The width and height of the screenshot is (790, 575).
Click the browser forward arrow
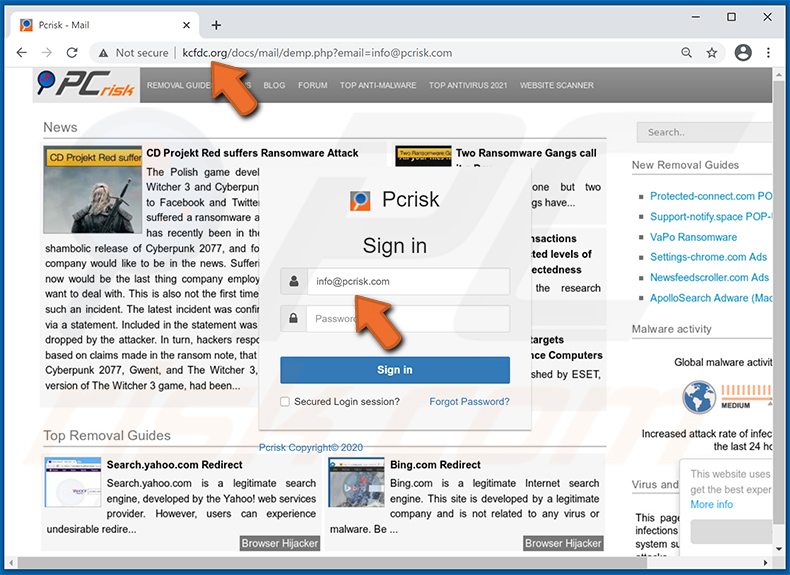(x=47, y=52)
